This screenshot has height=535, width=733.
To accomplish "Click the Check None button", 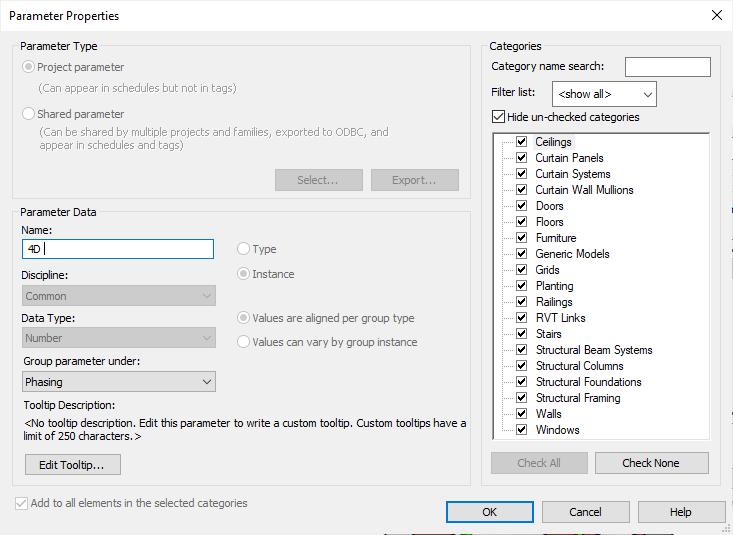I will pos(651,463).
